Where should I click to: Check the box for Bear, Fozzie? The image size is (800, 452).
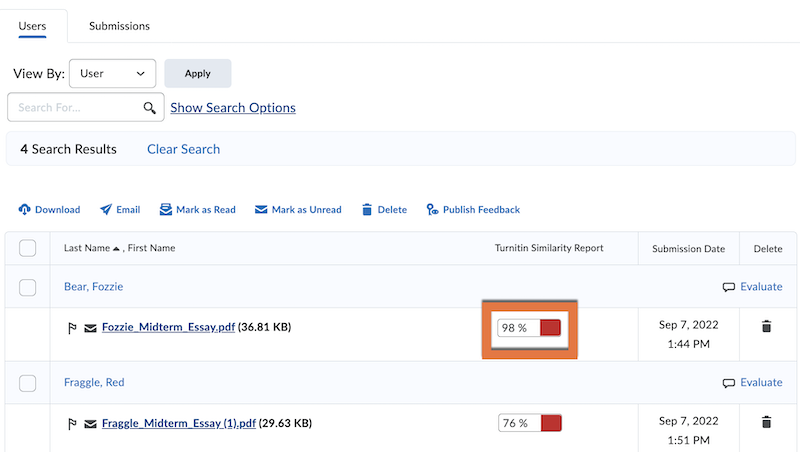(28, 287)
